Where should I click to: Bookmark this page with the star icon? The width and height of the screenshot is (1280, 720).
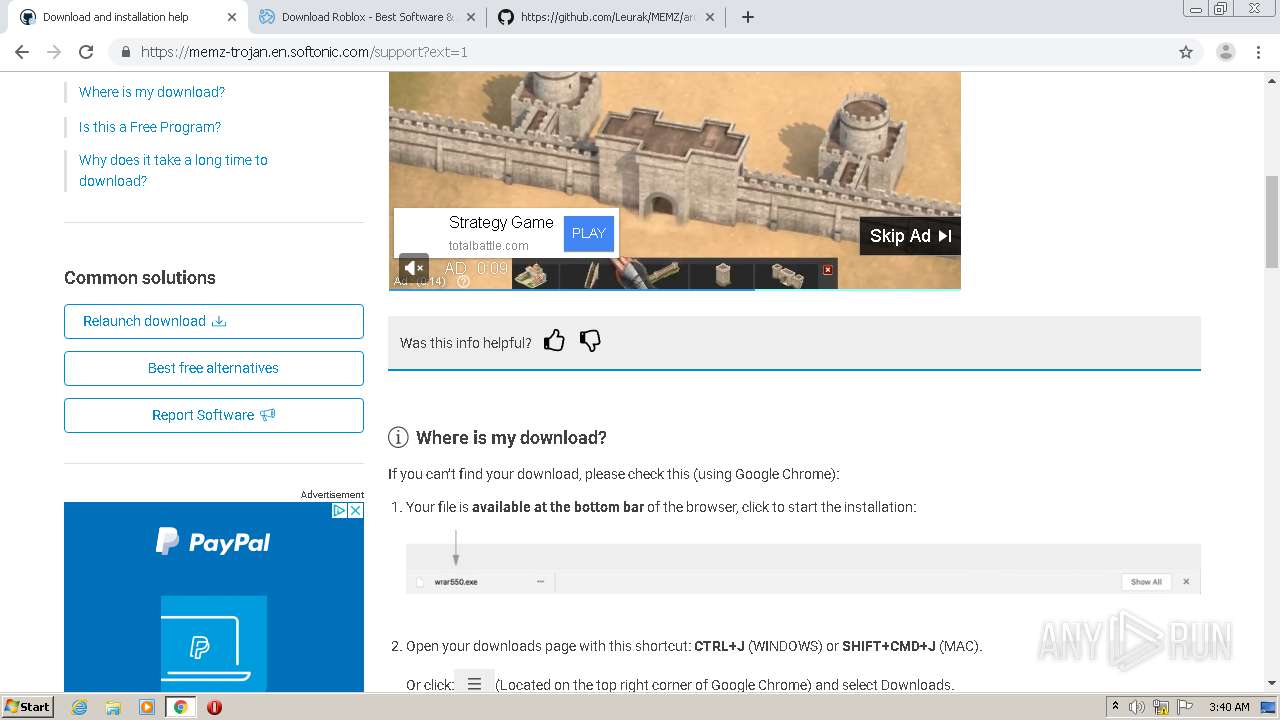(1186, 52)
